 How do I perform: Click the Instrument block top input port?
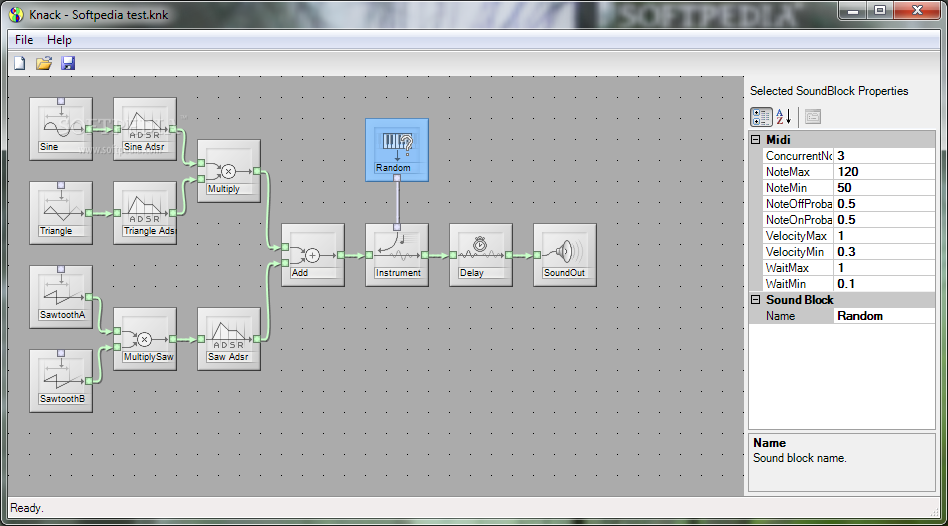397,227
